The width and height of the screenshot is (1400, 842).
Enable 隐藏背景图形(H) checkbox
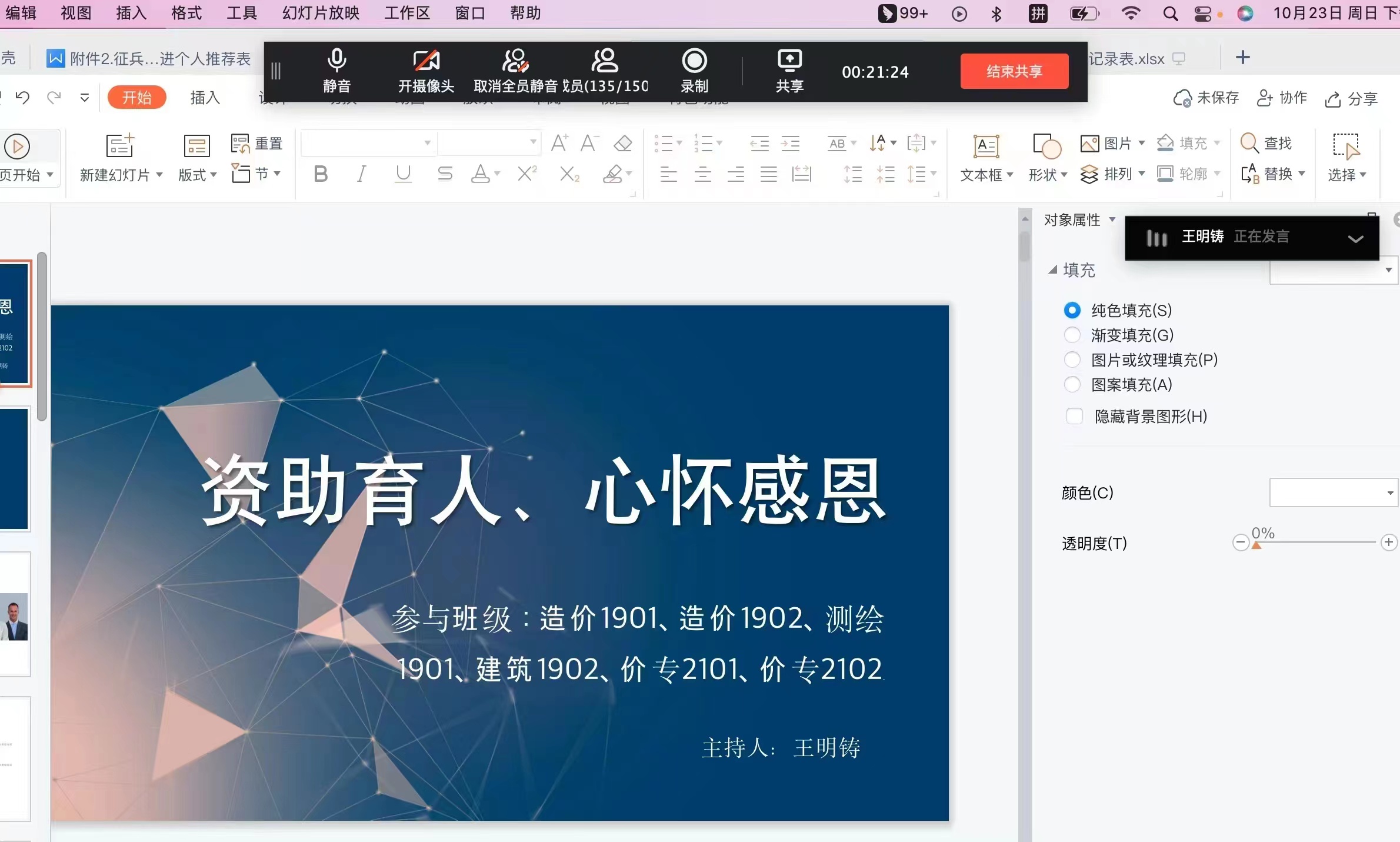[x=1075, y=417]
